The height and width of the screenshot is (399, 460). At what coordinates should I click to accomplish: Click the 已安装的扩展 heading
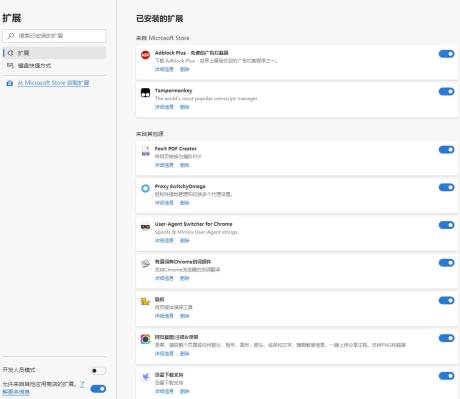(159, 18)
